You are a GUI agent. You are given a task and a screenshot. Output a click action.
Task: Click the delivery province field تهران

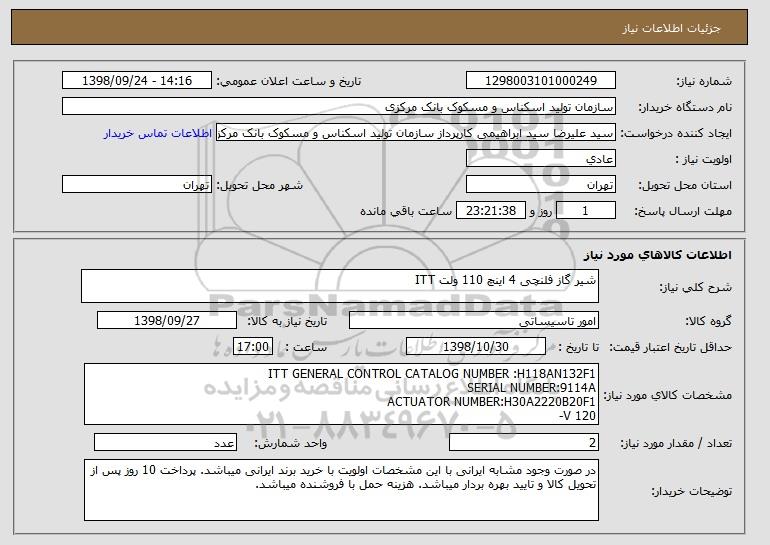541,185
